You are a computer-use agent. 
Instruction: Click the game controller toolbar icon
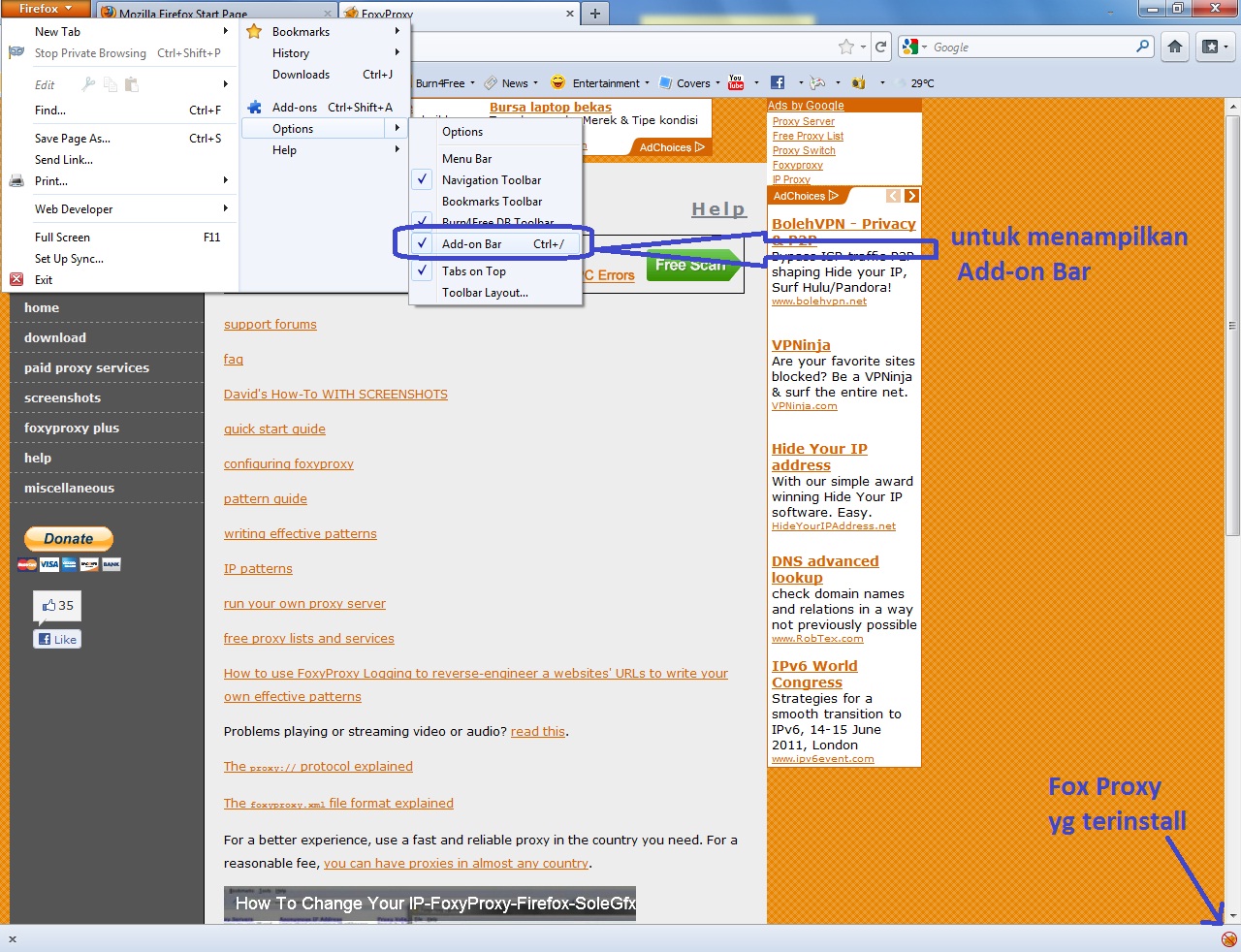[817, 82]
